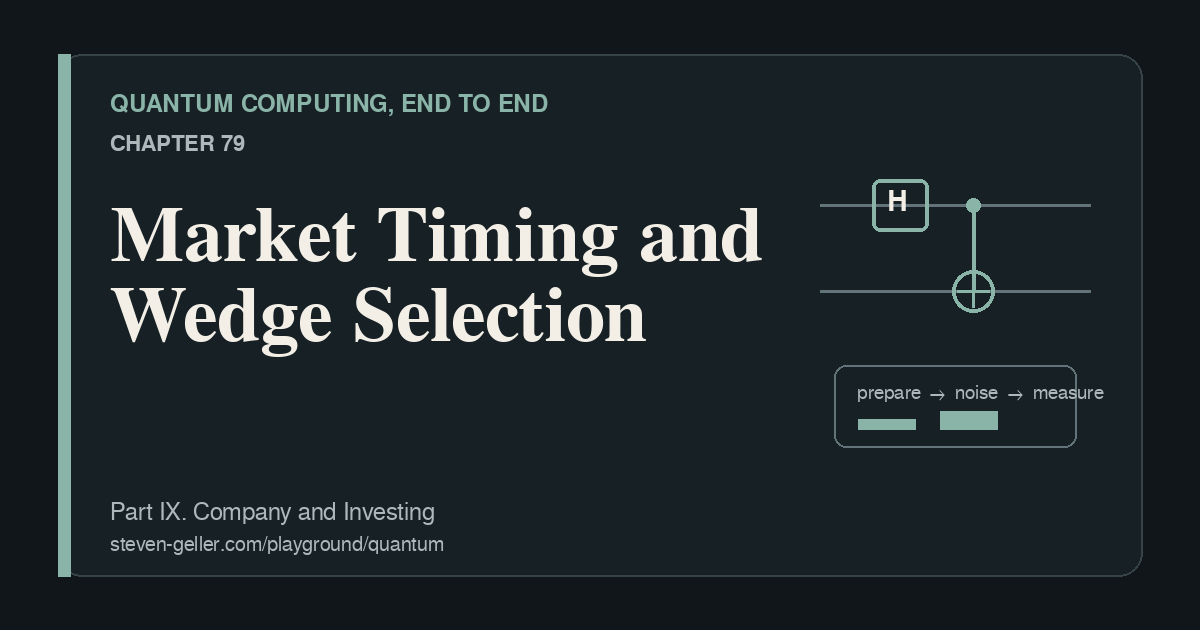Screen dimensions: 1200x630
Task: Click the Part IX. Company and Investing text
Action: tap(272, 512)
